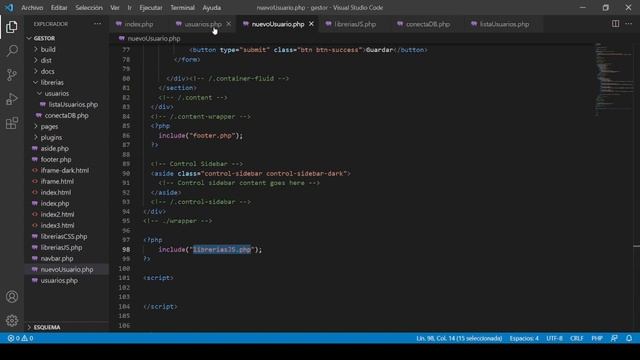Change encoding via UTF-8 status item
Image resolution: width=640 pixels, height=360 pixels.
coord(554,338)
